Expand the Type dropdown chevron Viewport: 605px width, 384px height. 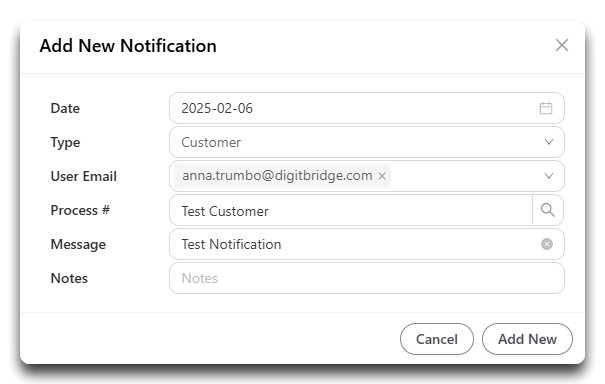[549, 142]
